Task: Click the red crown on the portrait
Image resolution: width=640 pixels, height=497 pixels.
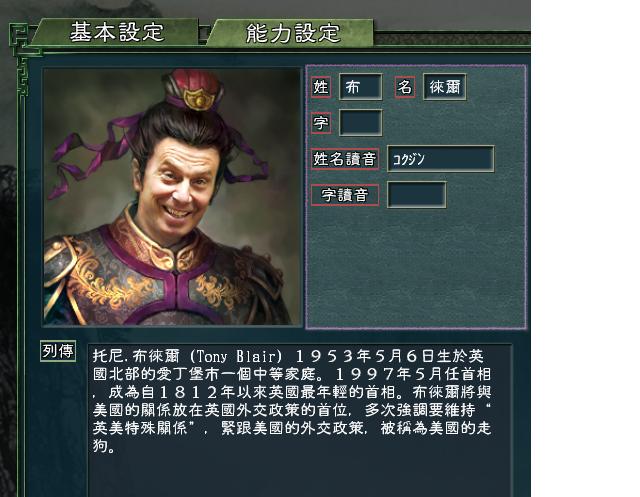Action: (x=194, y=88)
